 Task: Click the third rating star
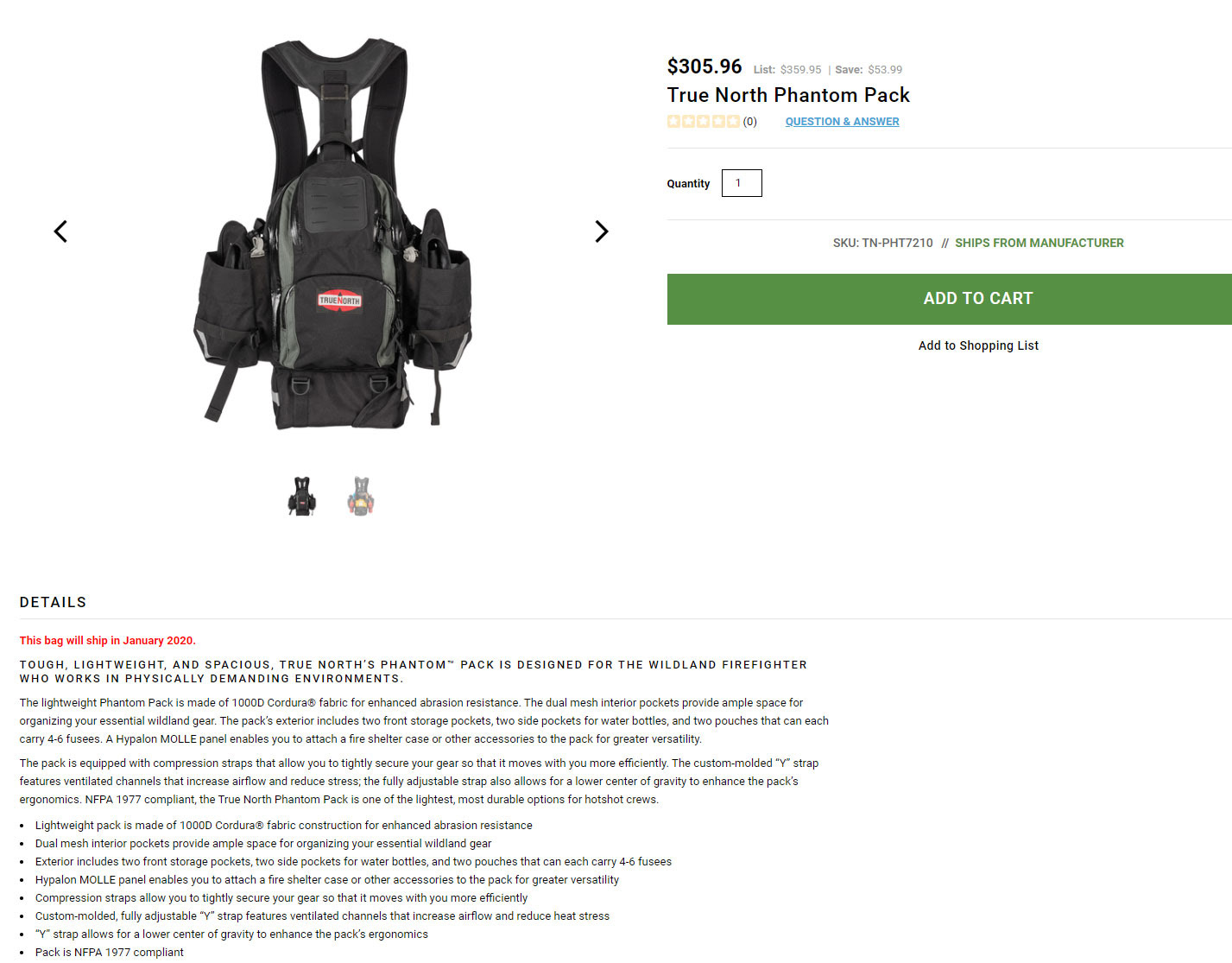coord(704,121)
